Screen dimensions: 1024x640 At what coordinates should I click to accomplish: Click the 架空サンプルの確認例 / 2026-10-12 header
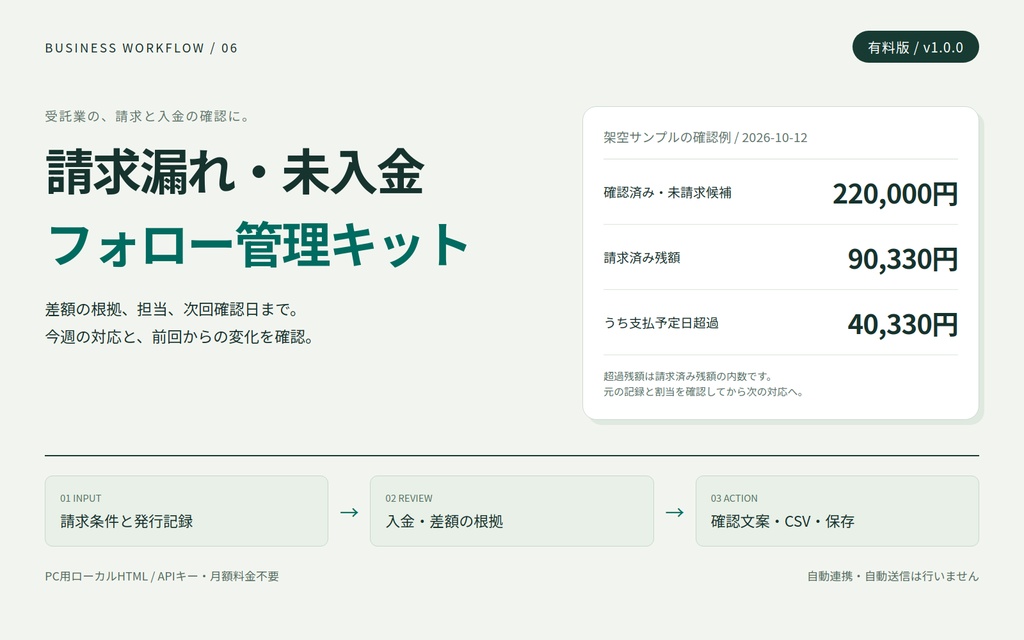click(705, 138)
